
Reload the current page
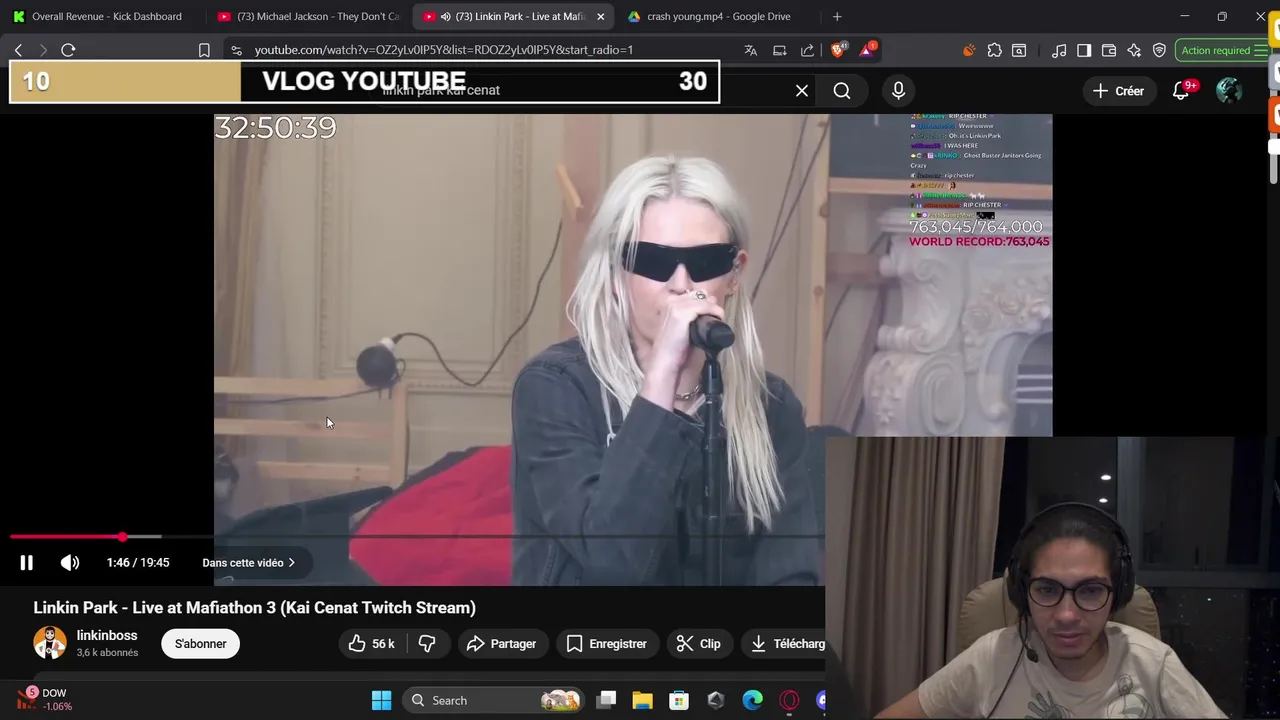(68, 50)
